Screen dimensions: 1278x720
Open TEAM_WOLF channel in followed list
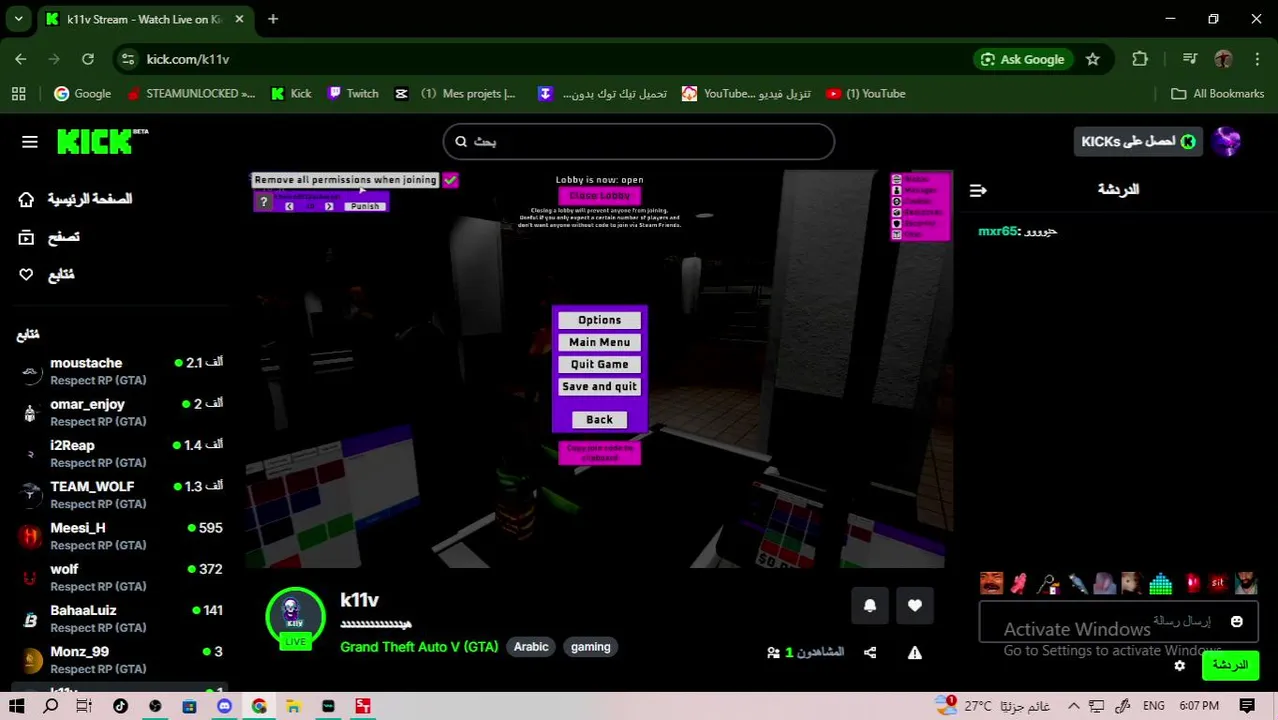point(120,495)
